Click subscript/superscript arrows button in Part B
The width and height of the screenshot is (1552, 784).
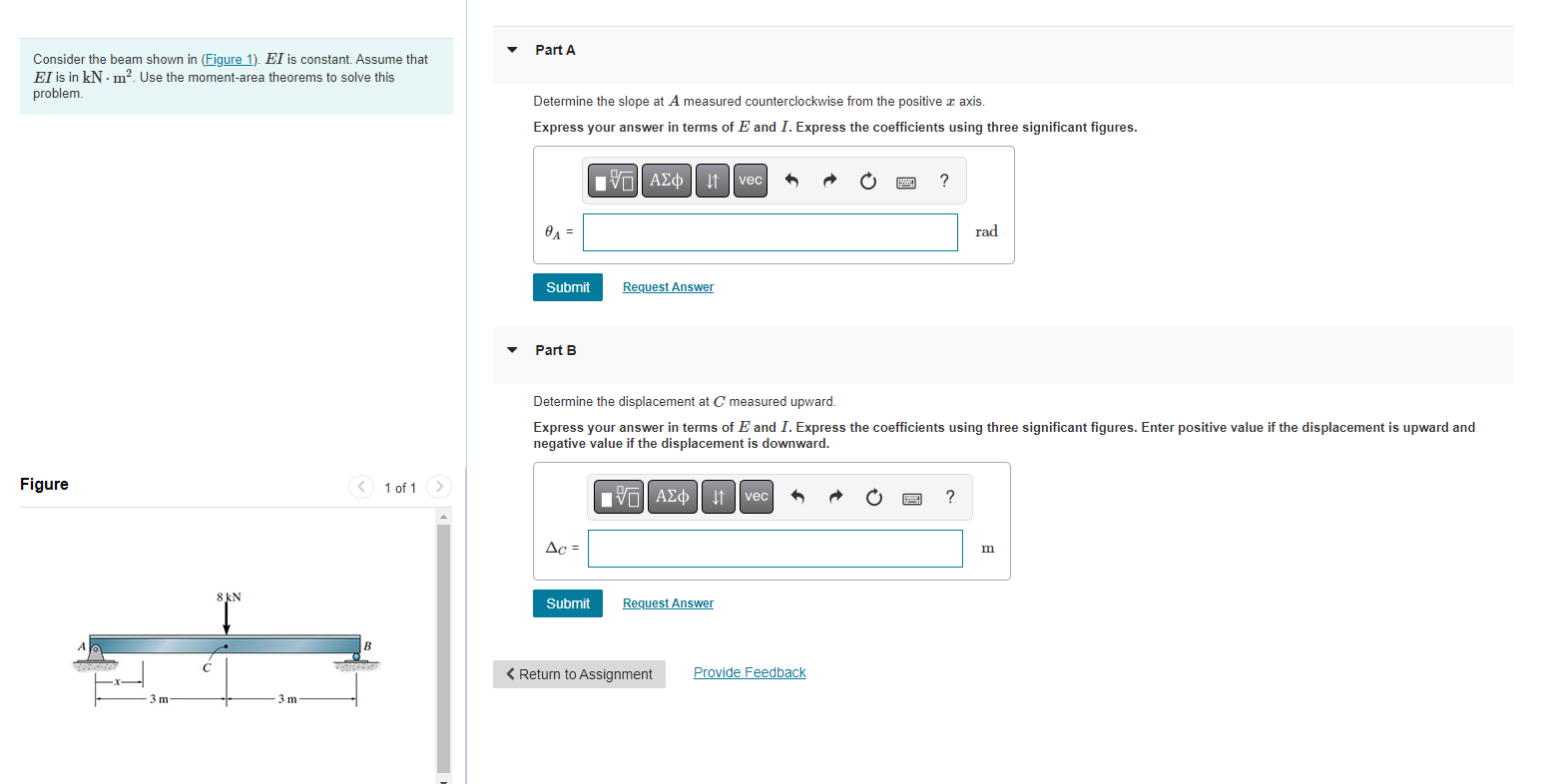click(x=719, y=497)
